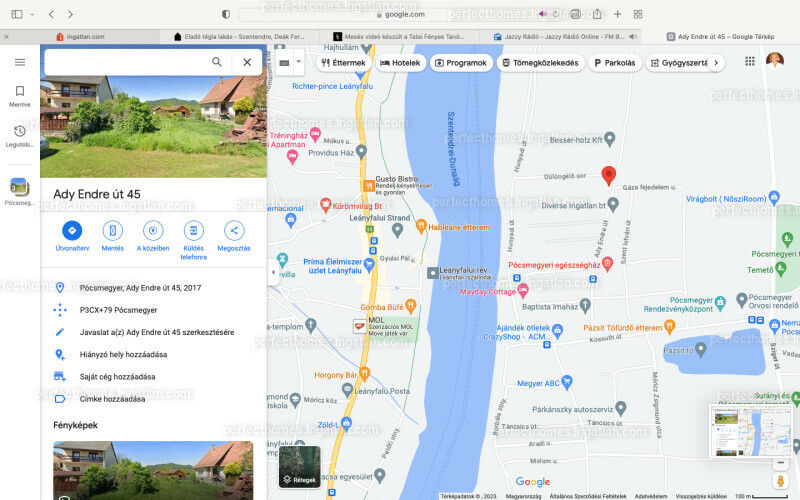Click Saját cég hozzáadása
Image resolution: width=800 pixels, height=500 pixels.
(x=153, y=377)
